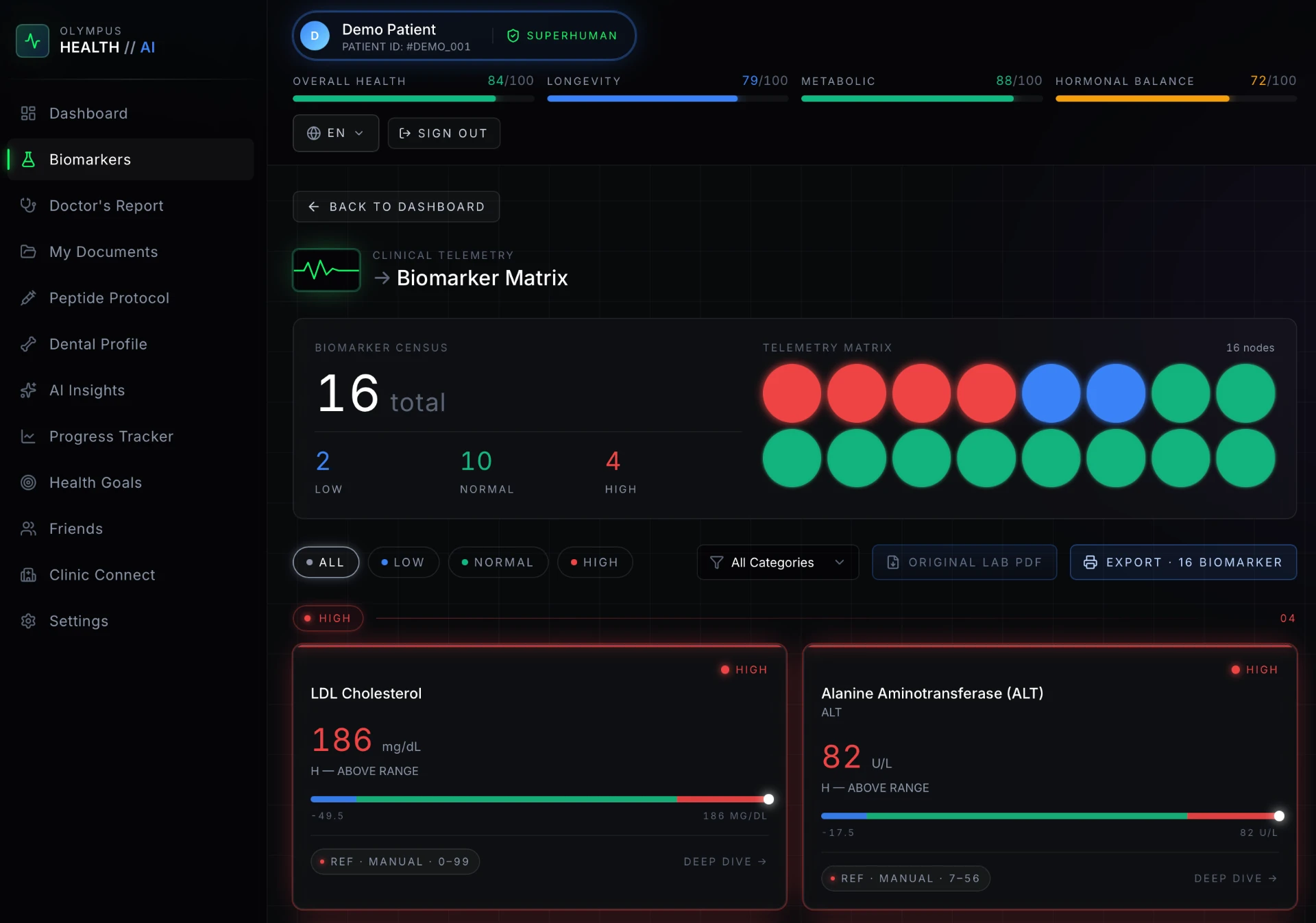Click the Ref Manual 0–99 chip

(395, 861)
